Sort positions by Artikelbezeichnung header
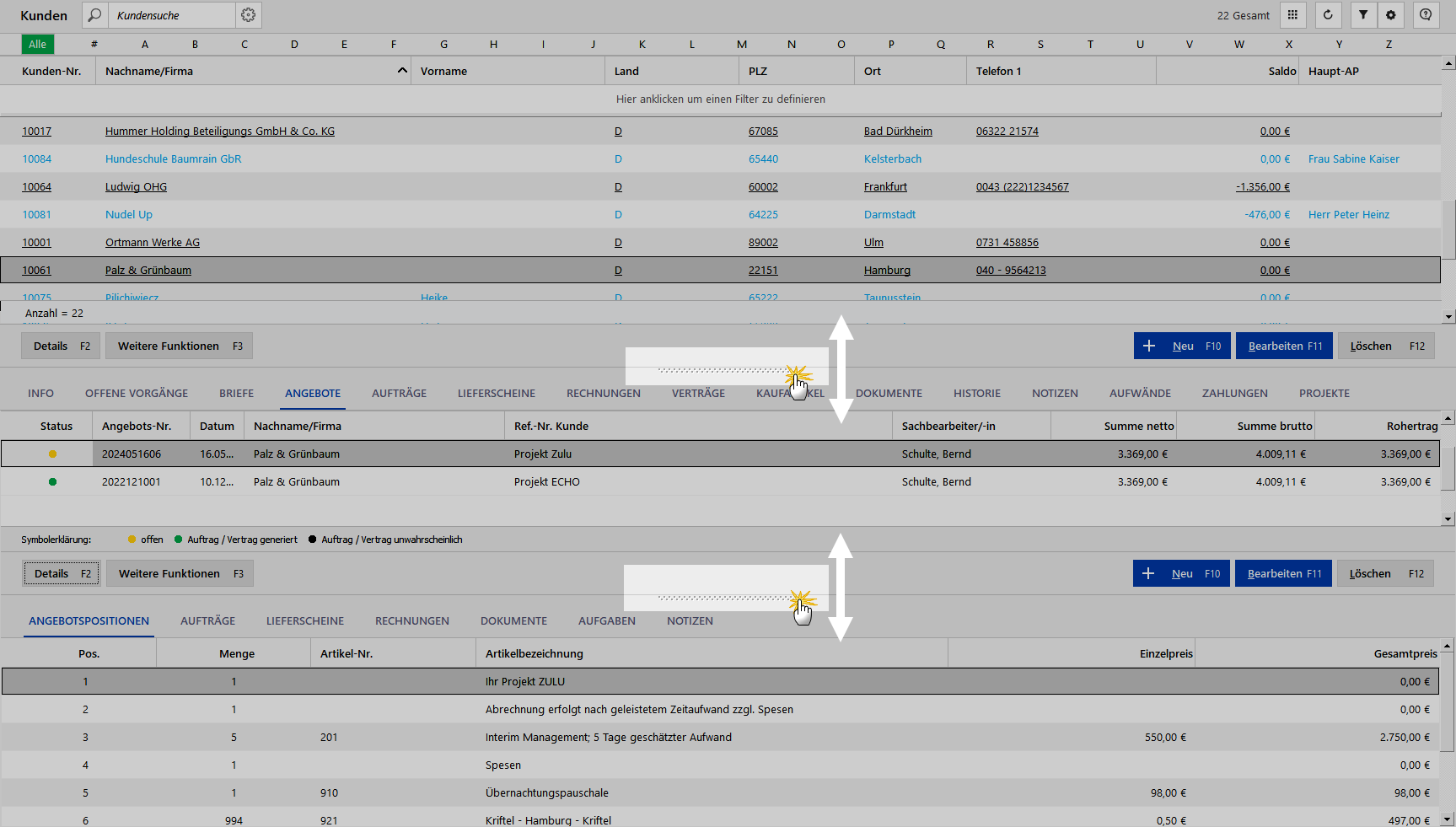The height and width of the screenshot is (827, 1456). tap(712, 653)
